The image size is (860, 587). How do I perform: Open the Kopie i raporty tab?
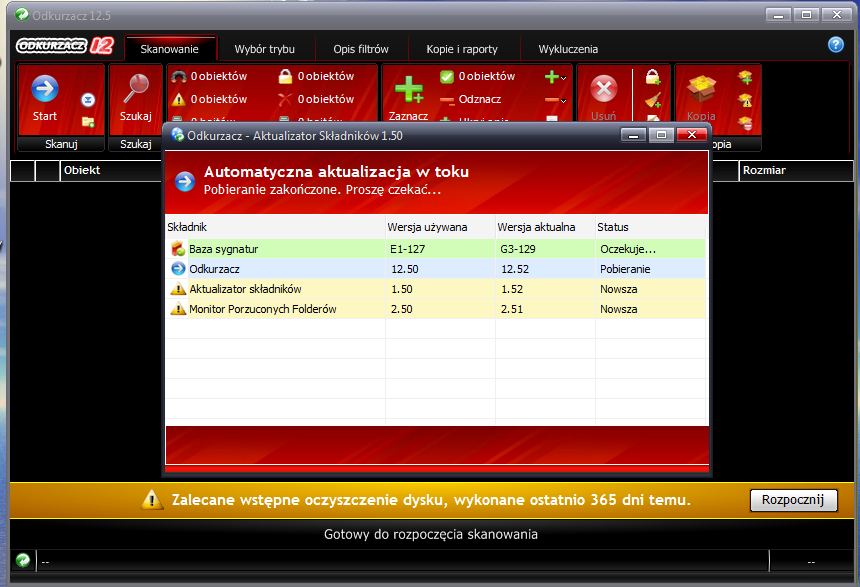tap(461, 49)
